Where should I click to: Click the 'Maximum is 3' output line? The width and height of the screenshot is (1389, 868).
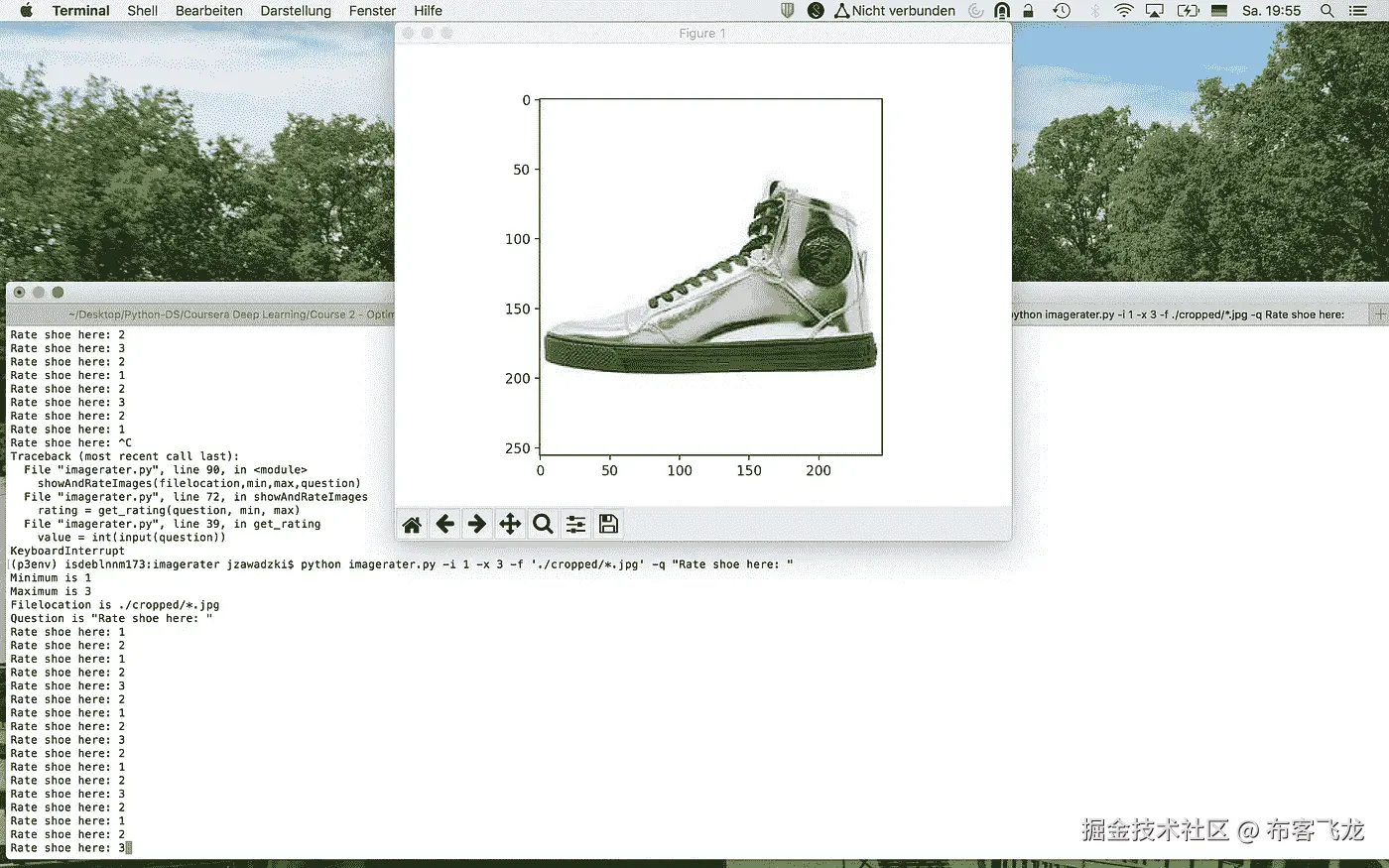(x=51, y=591)
